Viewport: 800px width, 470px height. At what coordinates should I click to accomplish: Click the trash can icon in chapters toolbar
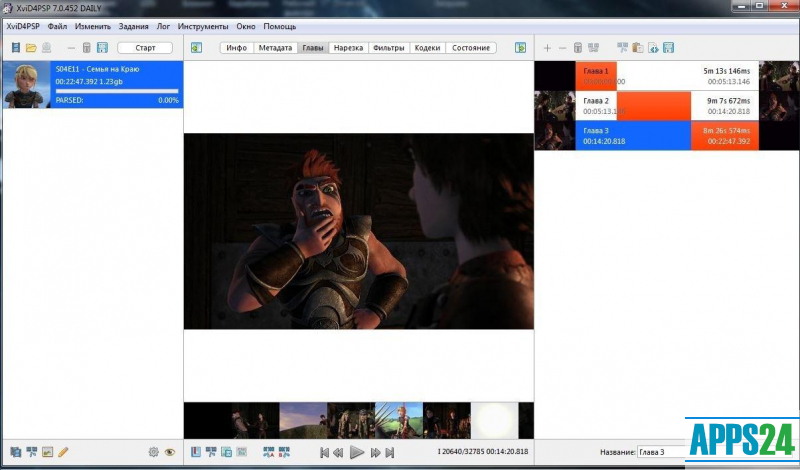578,47
